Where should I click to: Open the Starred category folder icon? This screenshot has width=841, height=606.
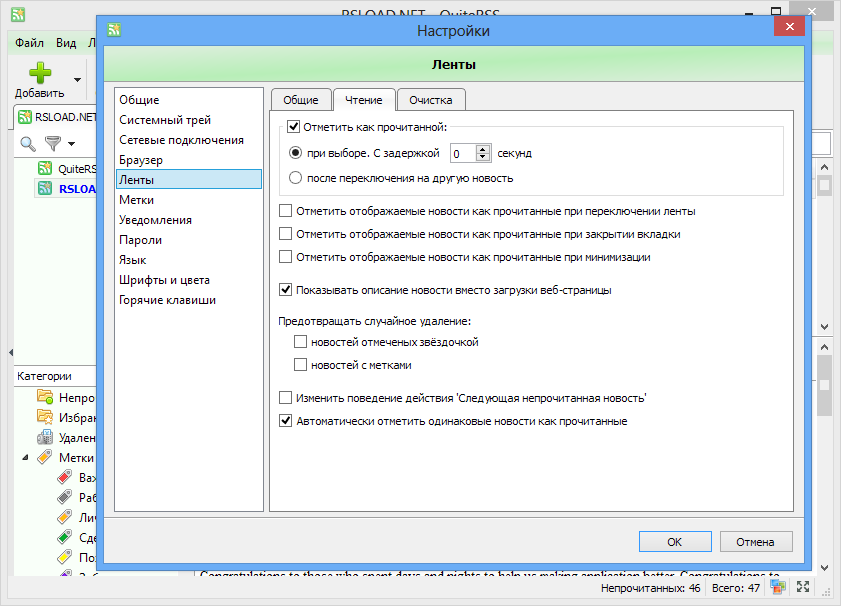pyautogui.click(x=45, y=417)
